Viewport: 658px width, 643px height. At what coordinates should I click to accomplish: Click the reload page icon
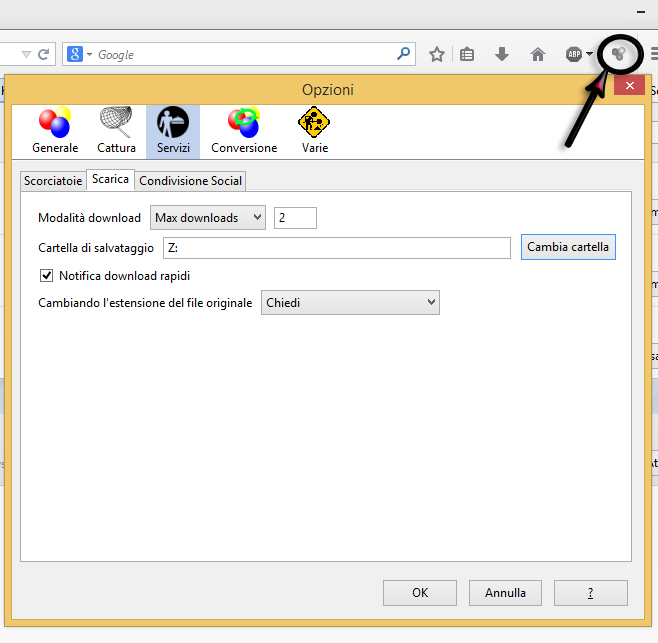click(x=44, y=54)
